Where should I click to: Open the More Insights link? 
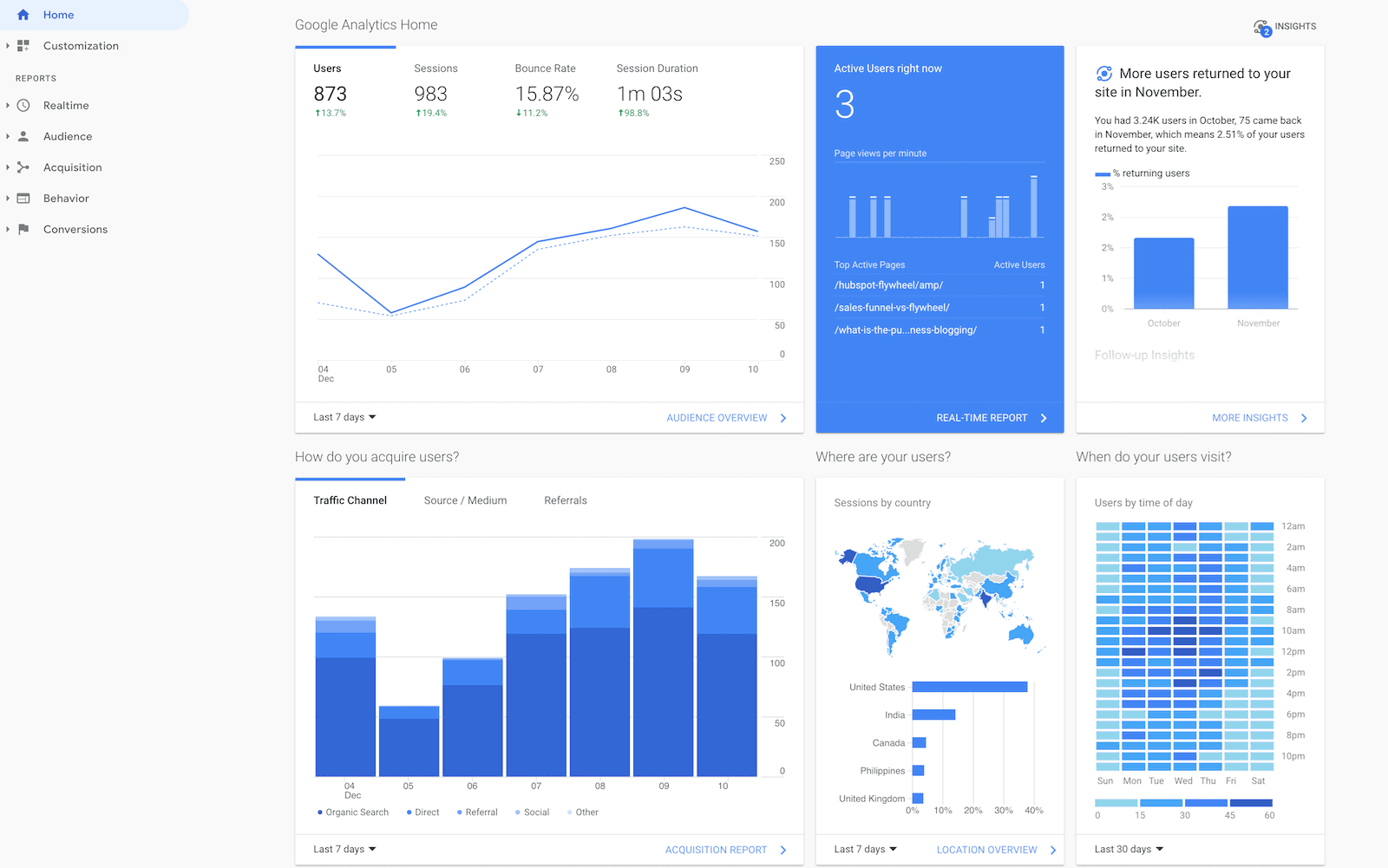[x=1250, y=418]
